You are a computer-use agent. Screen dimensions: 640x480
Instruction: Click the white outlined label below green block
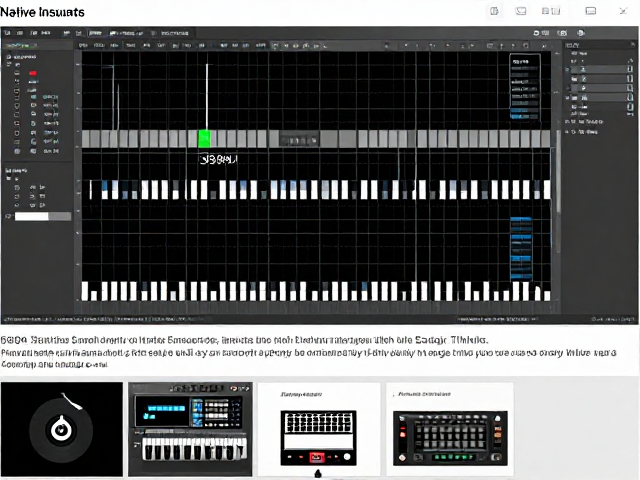pyautogui.click(x=218, y=159)
